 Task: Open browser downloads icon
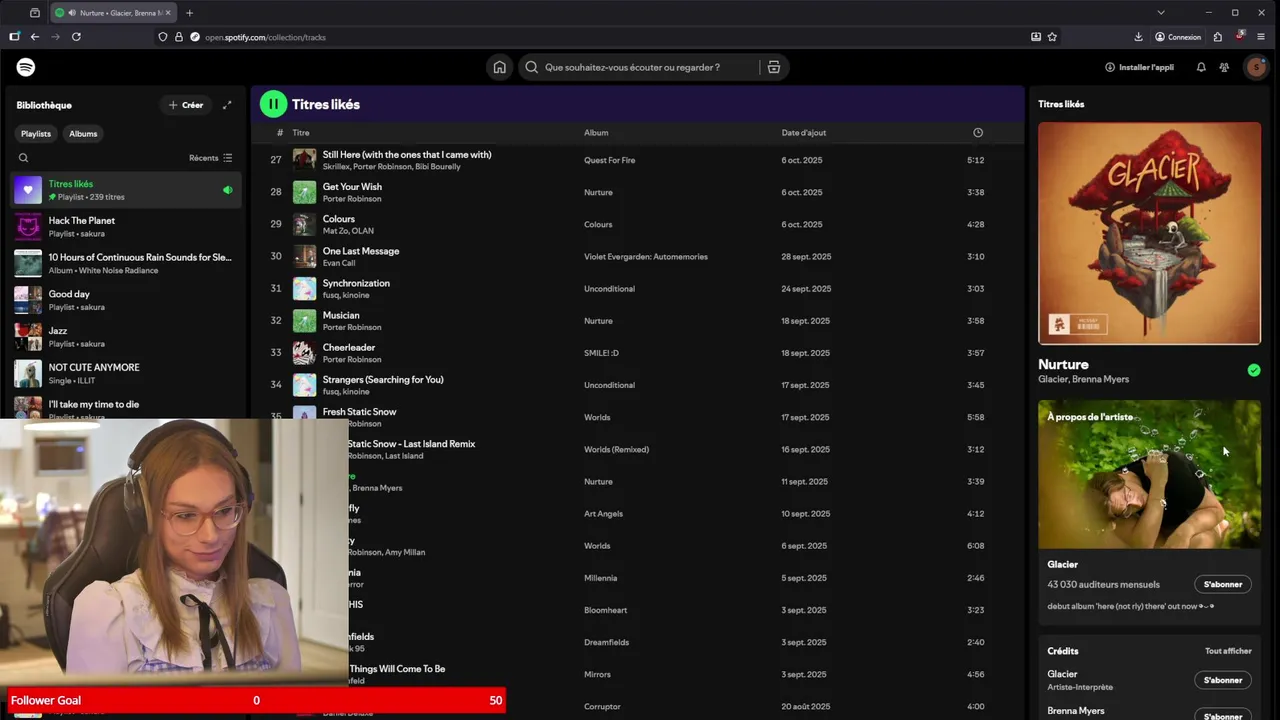(1138, 37)
